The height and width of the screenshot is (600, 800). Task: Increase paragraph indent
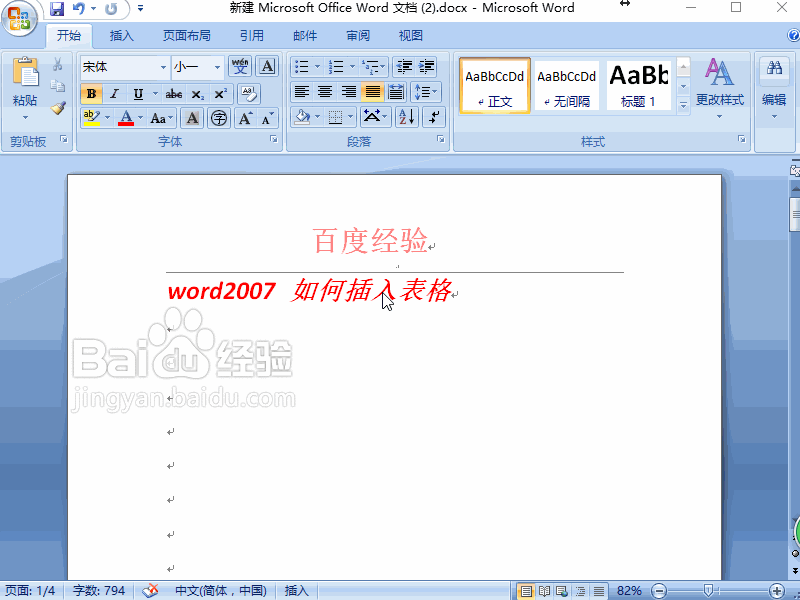(x=427, y=66)
